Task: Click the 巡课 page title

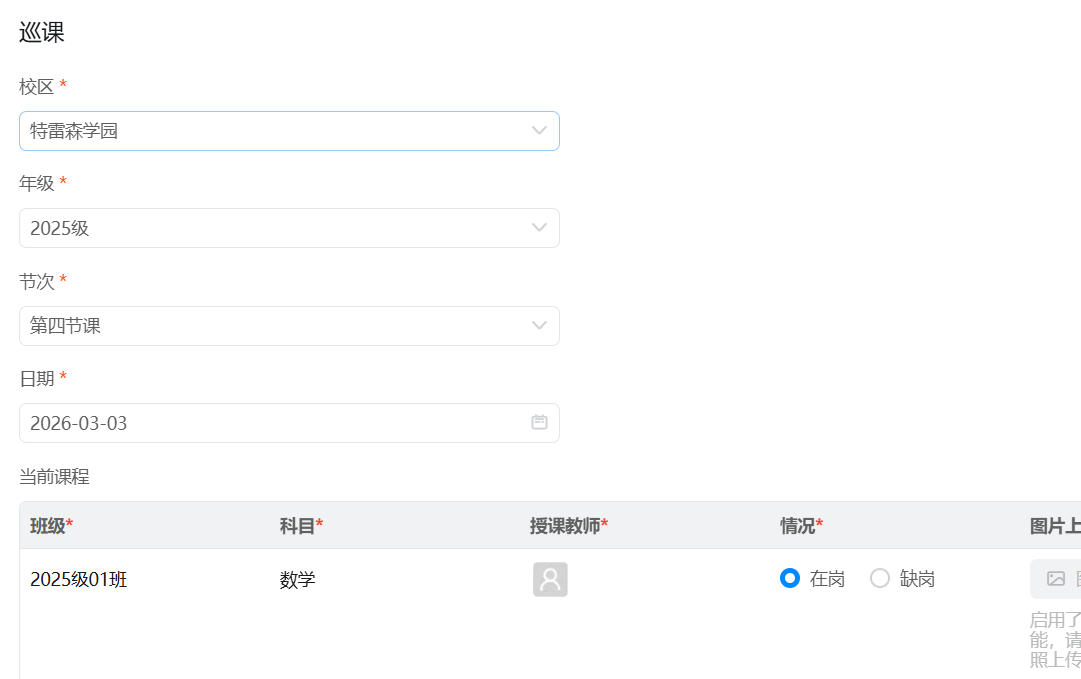Action: (42, 32)
